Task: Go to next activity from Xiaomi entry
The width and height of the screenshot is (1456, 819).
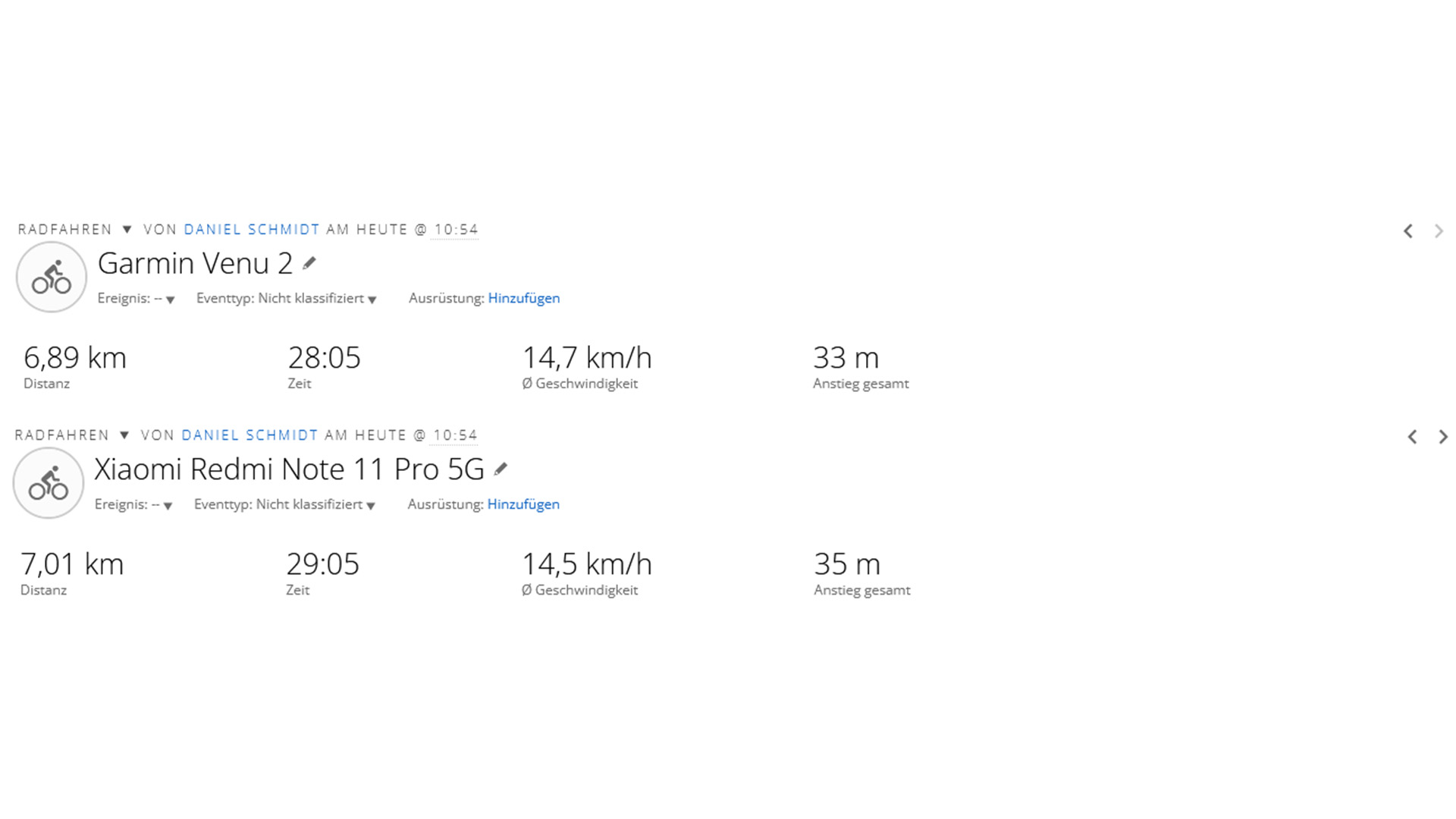Action: click(1443, 437)
